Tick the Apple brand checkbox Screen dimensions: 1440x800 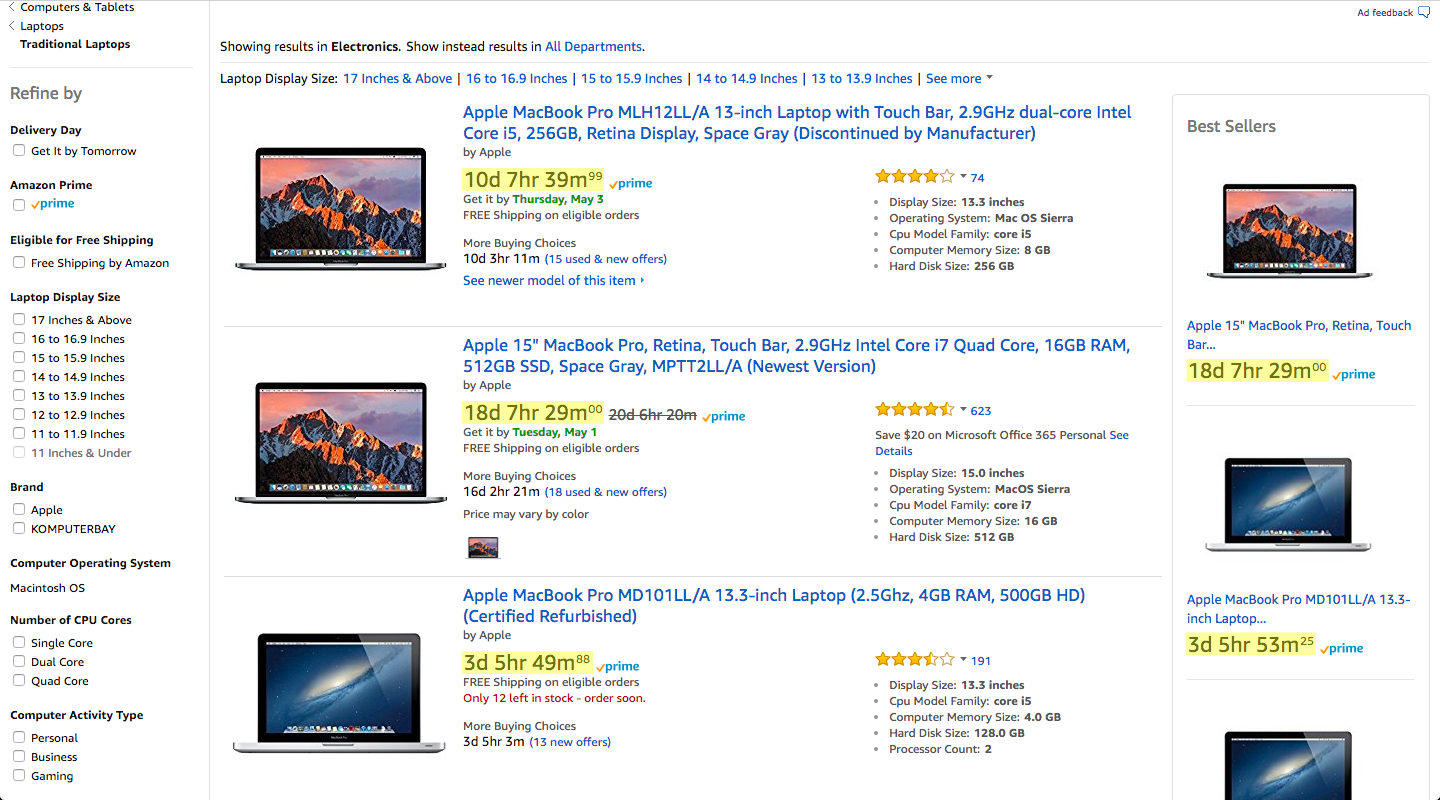tap(18, 510)
